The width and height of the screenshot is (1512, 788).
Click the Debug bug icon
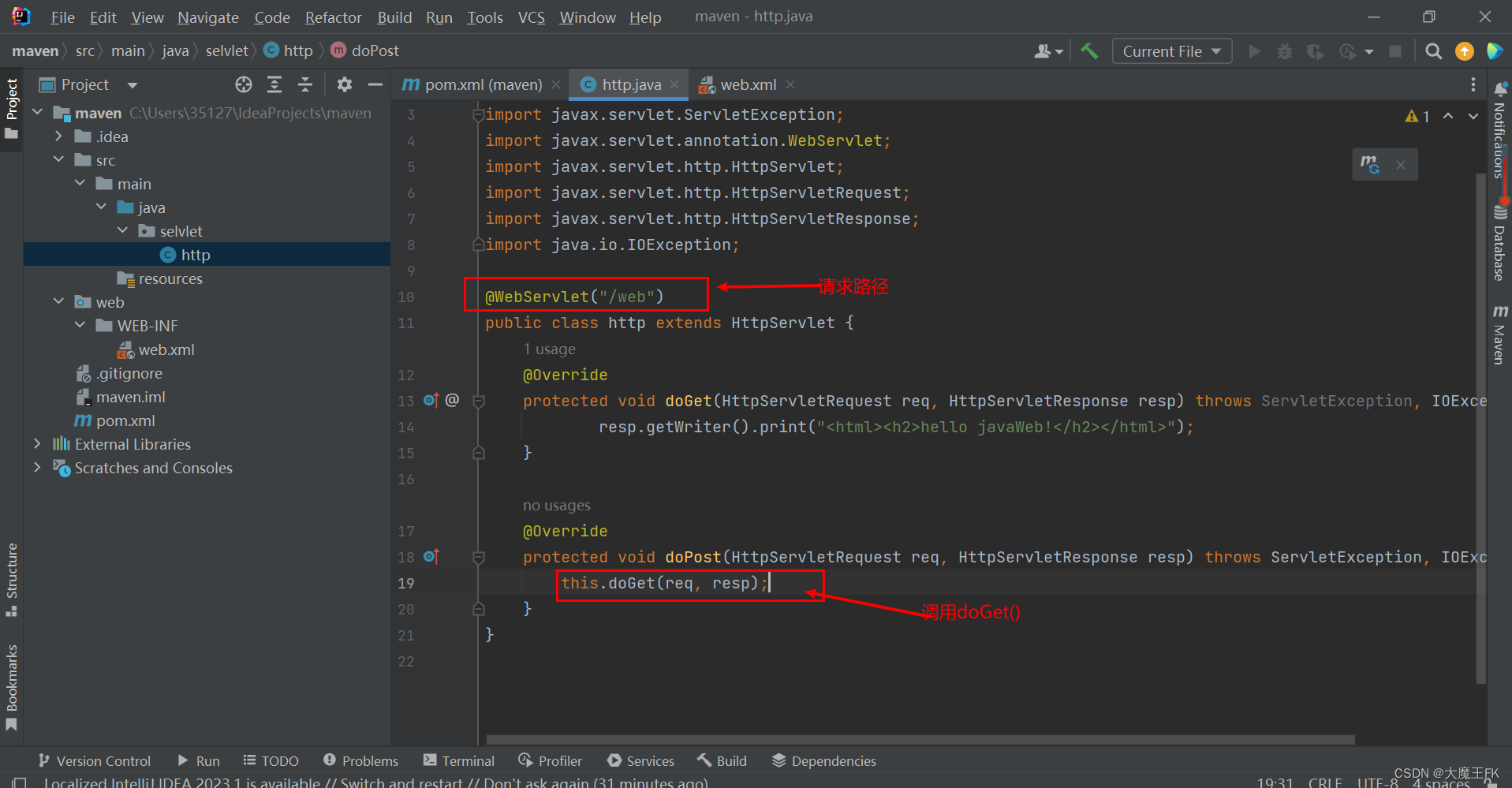click(1285, 51)
